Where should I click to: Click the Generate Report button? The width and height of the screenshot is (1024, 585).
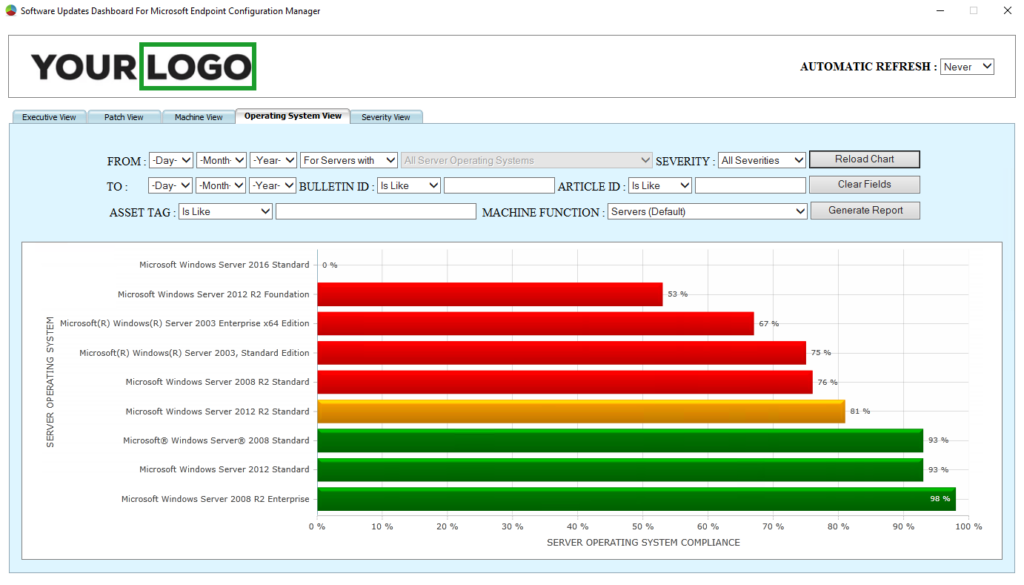(864, 210)
